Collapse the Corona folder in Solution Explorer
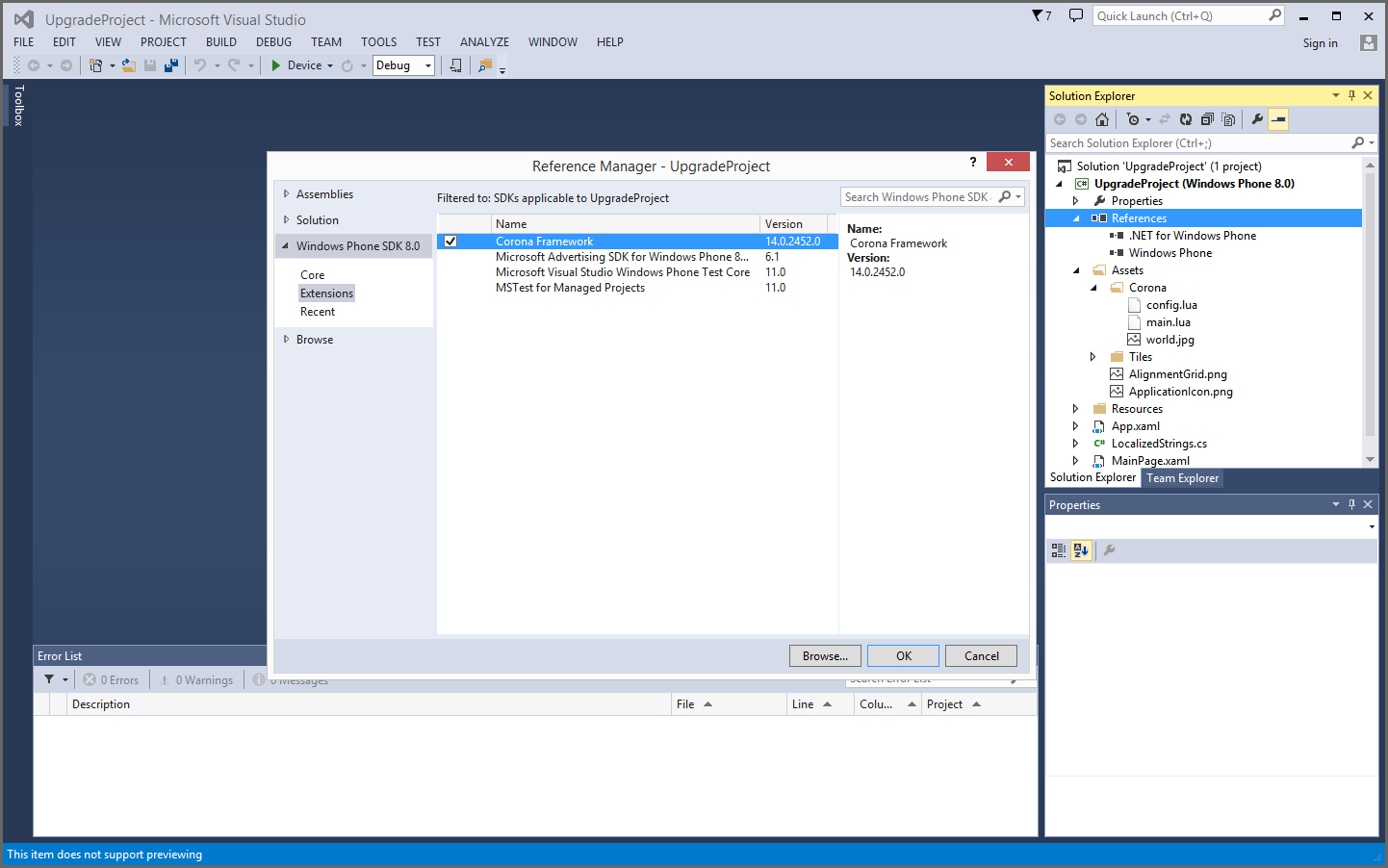Screen dimensions: 1388x868 [1093, 288]
